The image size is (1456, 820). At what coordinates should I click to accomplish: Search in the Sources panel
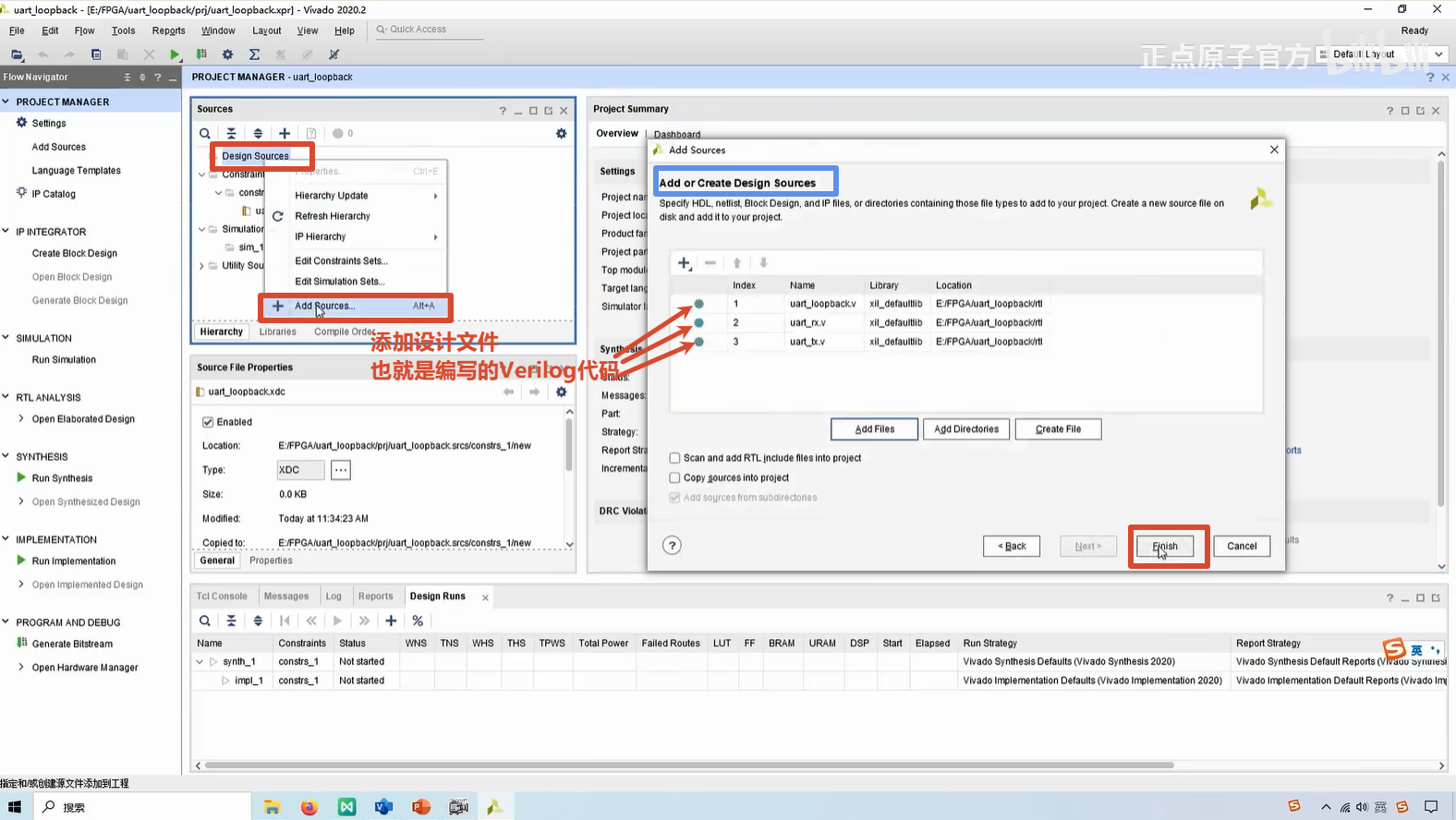205,134
